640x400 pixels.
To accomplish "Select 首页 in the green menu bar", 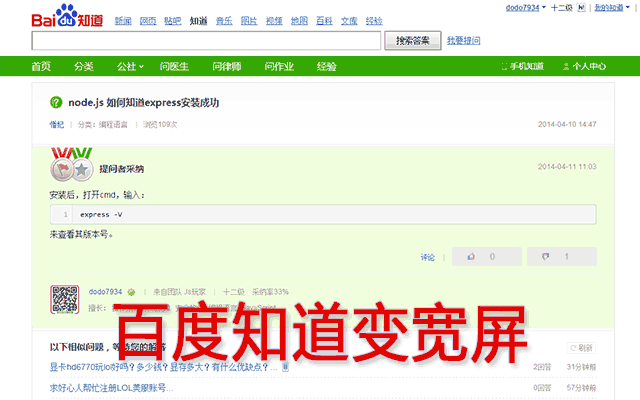I will [x=41, y=66].
